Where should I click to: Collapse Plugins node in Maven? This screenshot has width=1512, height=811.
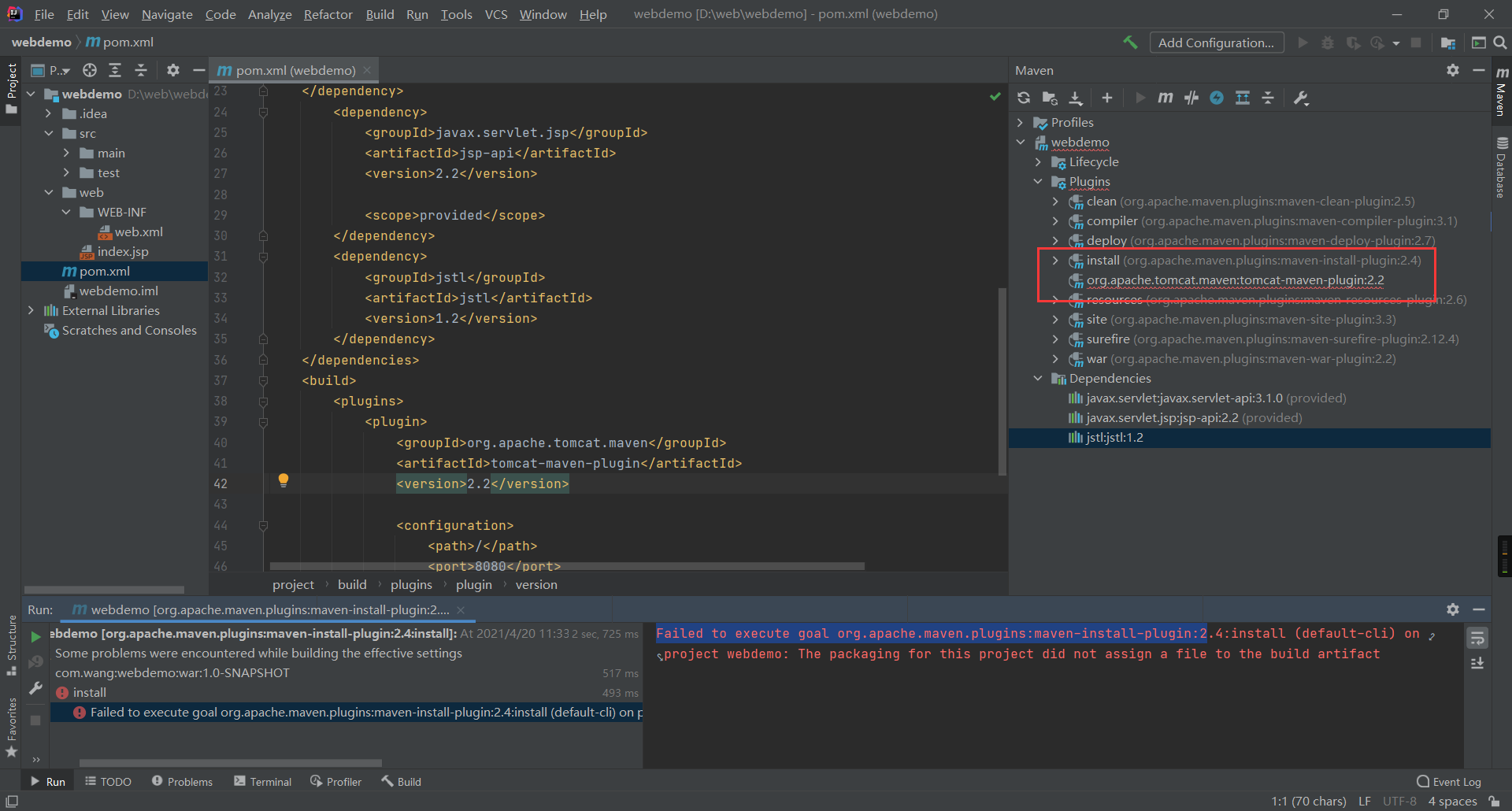pos(1038,181)
